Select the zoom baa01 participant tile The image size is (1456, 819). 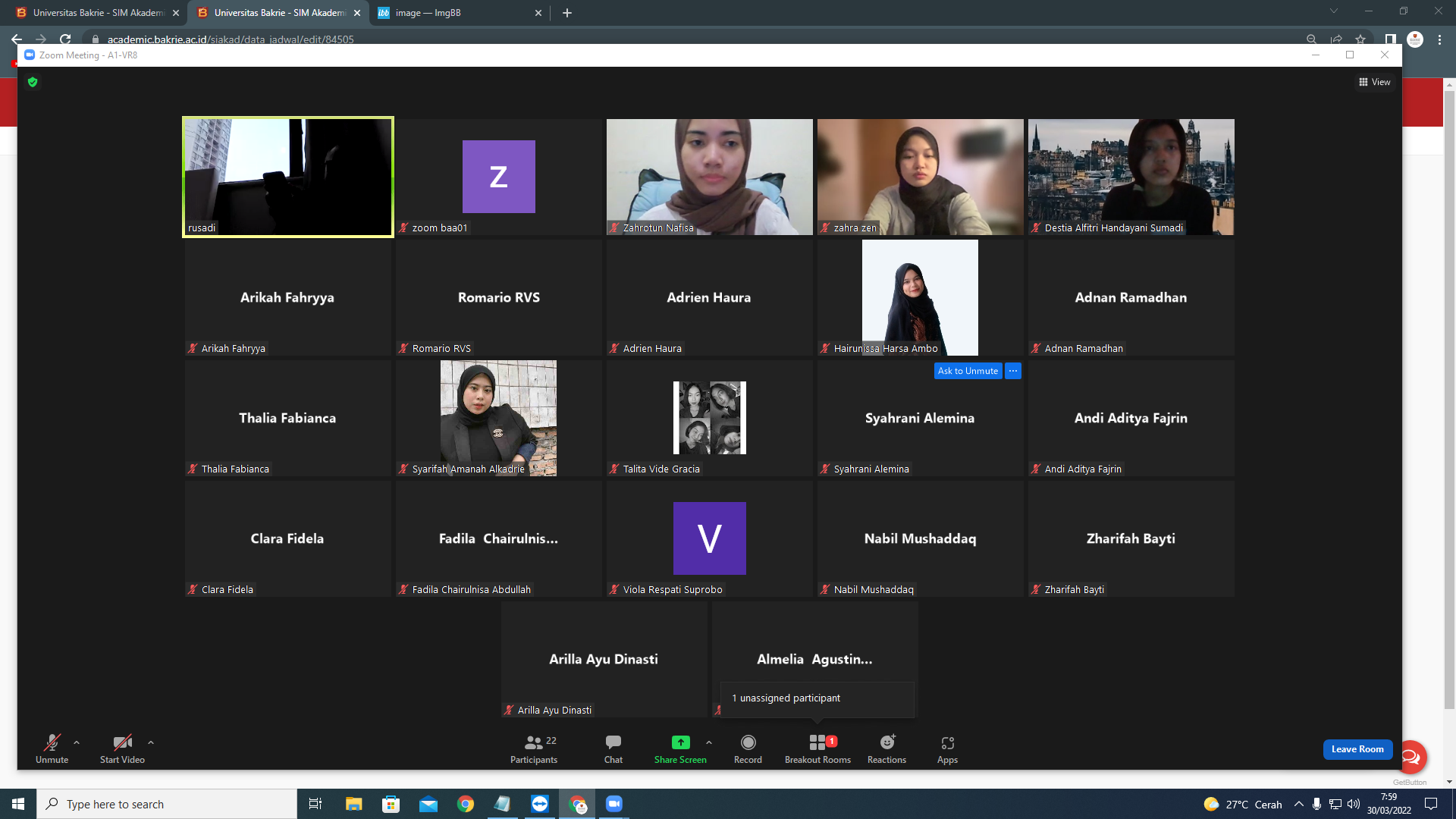[x=499, y=177]
